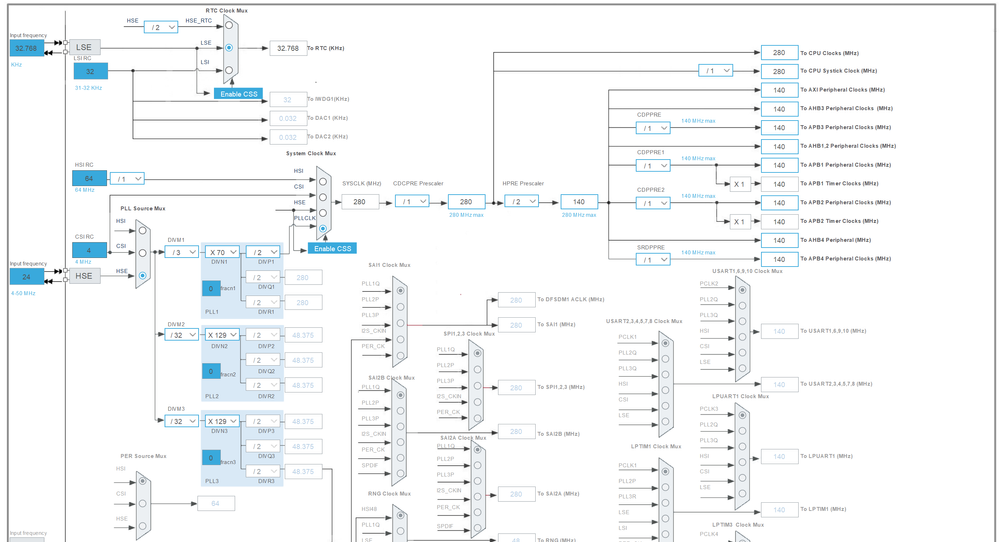999x542 pixels.
Task: Select HSE input in System Clock Mux
Action: click(x=323, y=213)
